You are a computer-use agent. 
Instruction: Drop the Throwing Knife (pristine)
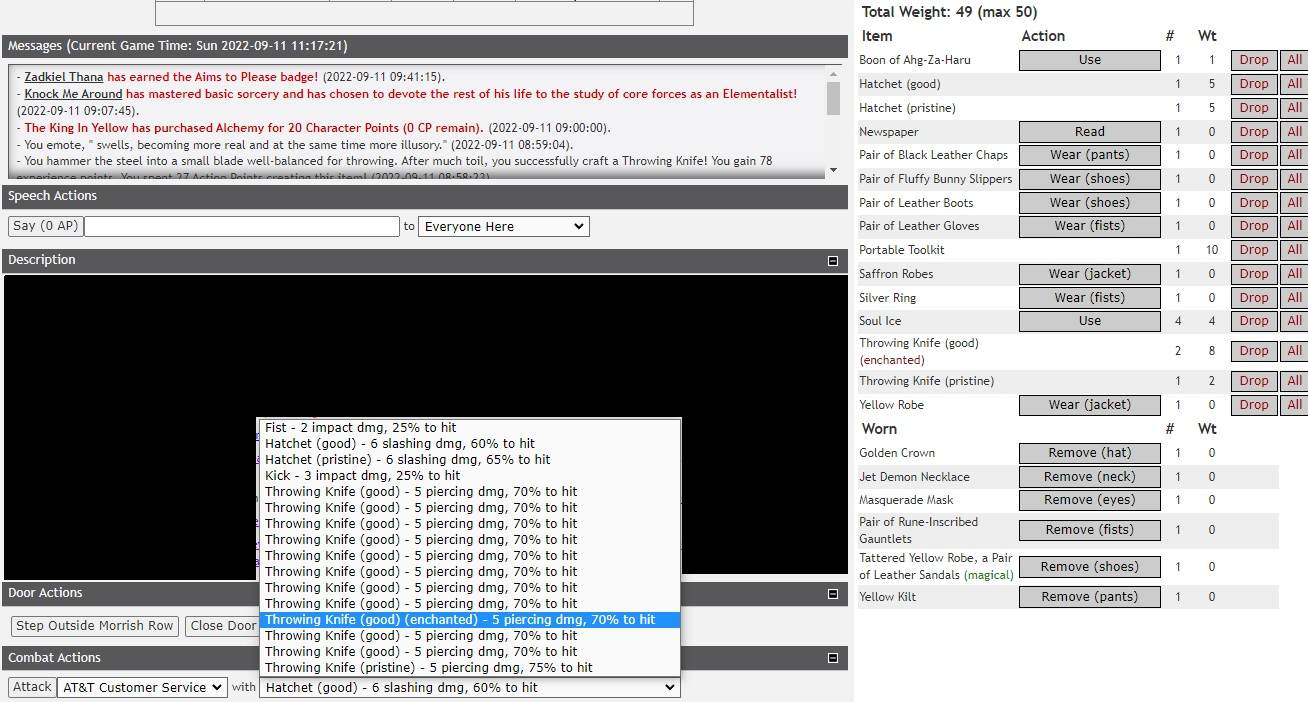pos(1254,381)
